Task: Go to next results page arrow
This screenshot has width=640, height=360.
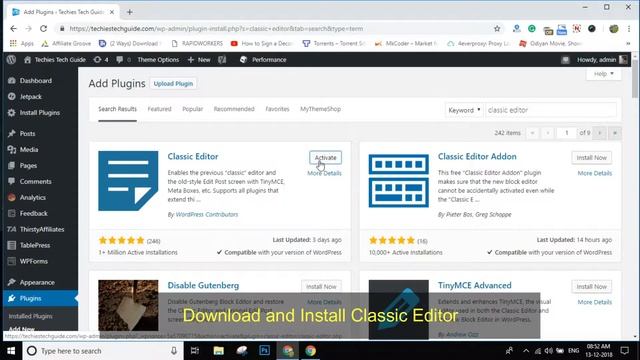Action: (600, 133)
